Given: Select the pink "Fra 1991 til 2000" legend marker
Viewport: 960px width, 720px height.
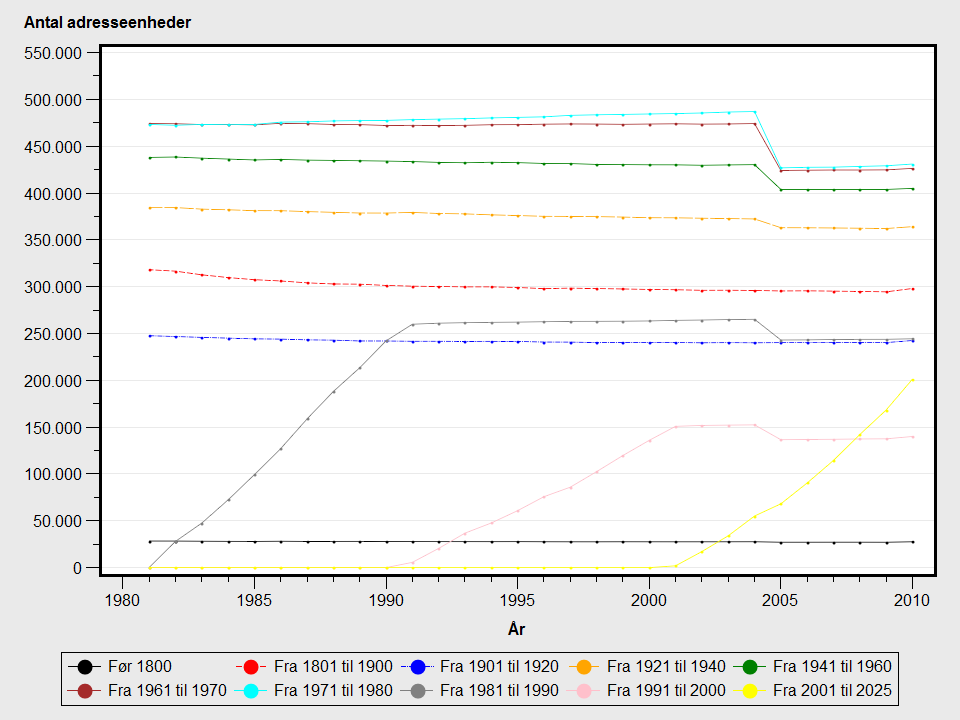Looking at the screenshot, I should (585, 690).
